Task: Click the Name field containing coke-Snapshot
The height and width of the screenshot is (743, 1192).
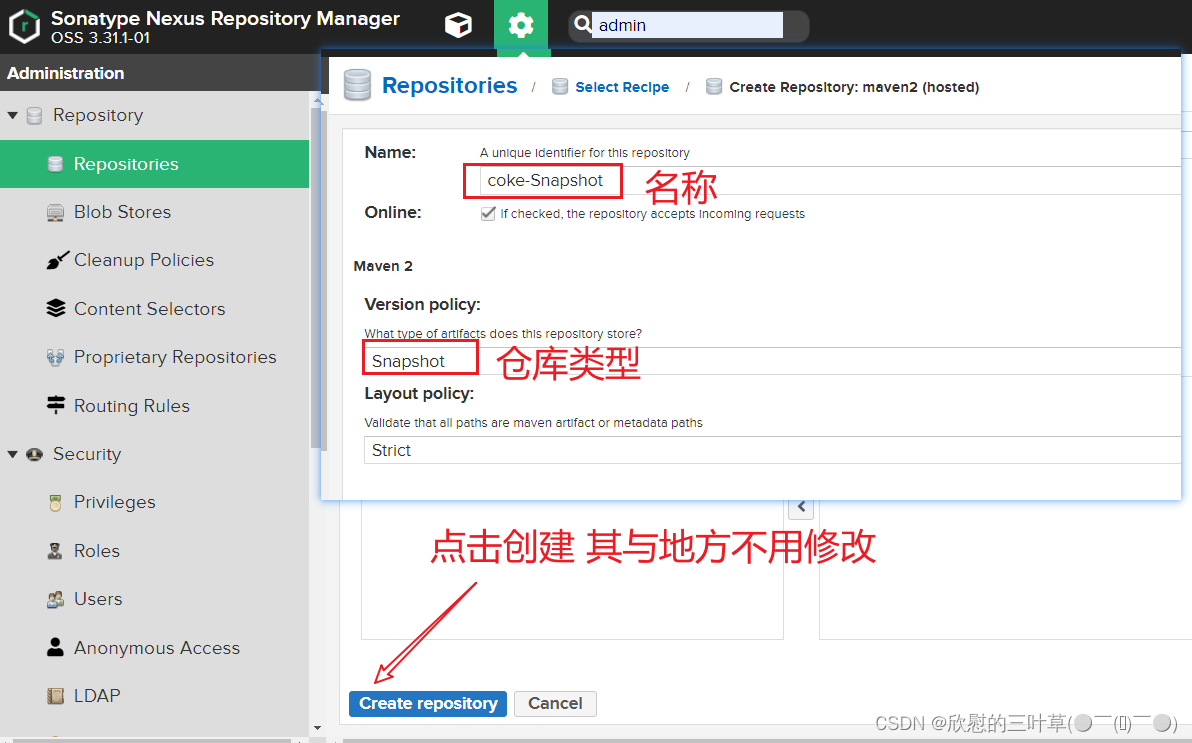Action: click(x=829, y=180)
